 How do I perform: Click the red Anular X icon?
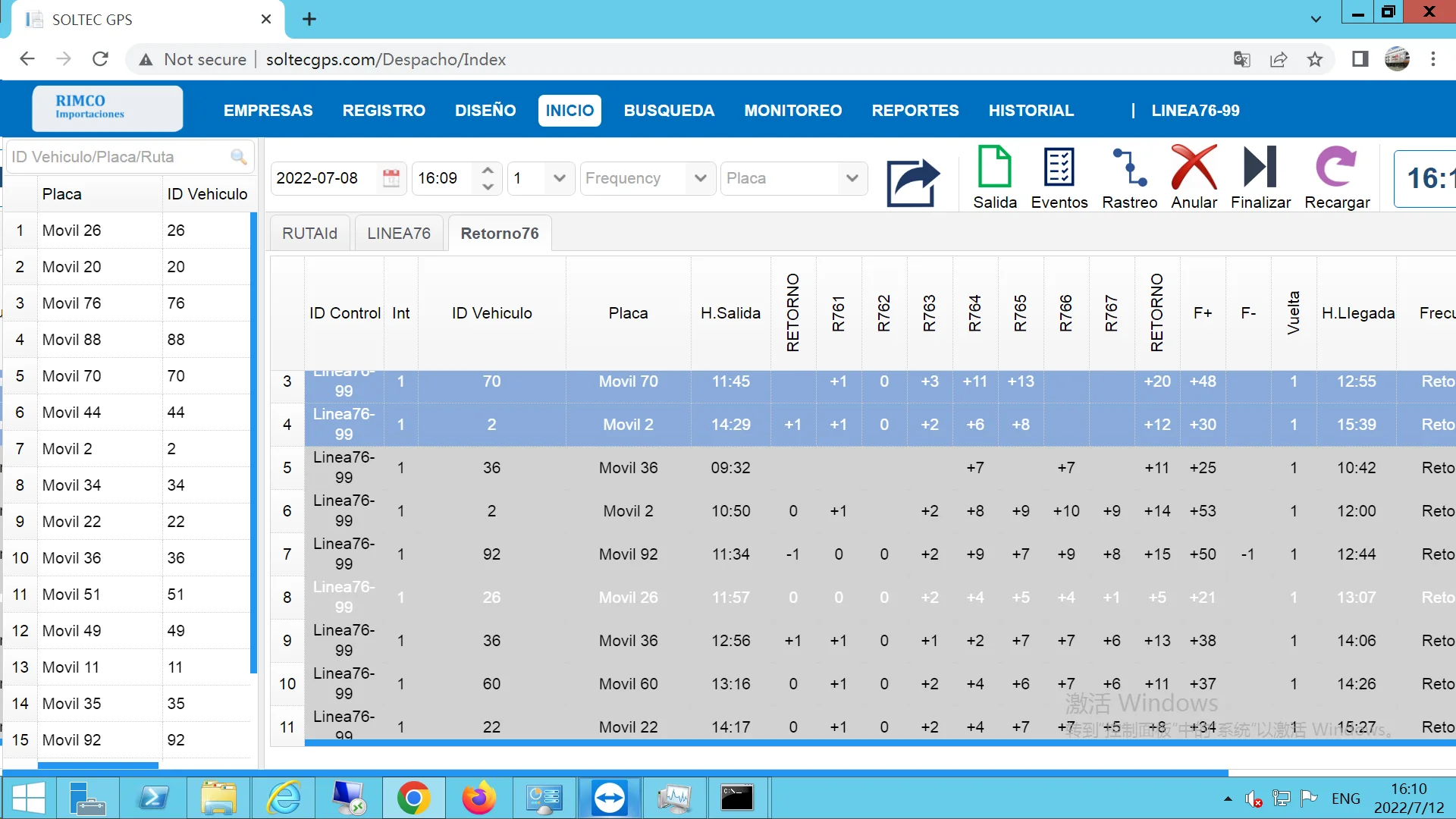[x=1194, y=168]
